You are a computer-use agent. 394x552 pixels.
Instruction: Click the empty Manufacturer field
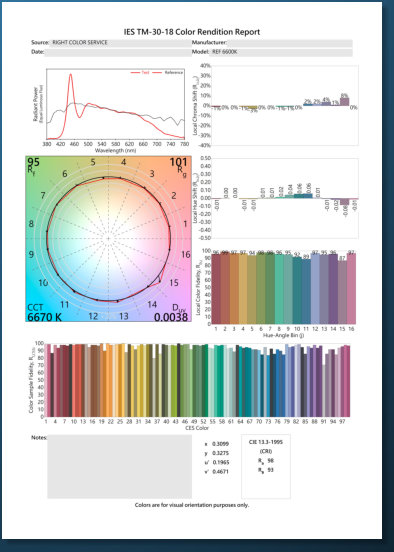tap(289, 43)
